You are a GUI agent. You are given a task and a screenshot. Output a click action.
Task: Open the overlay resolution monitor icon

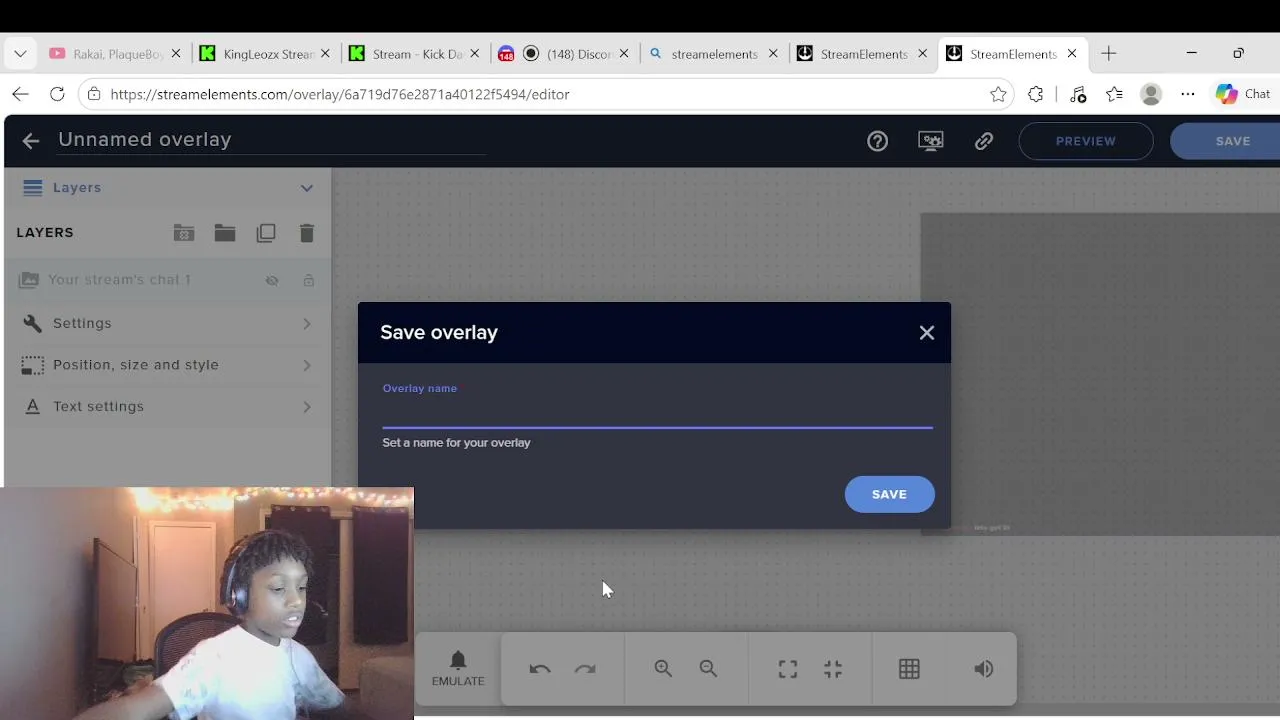pos(931,141)
